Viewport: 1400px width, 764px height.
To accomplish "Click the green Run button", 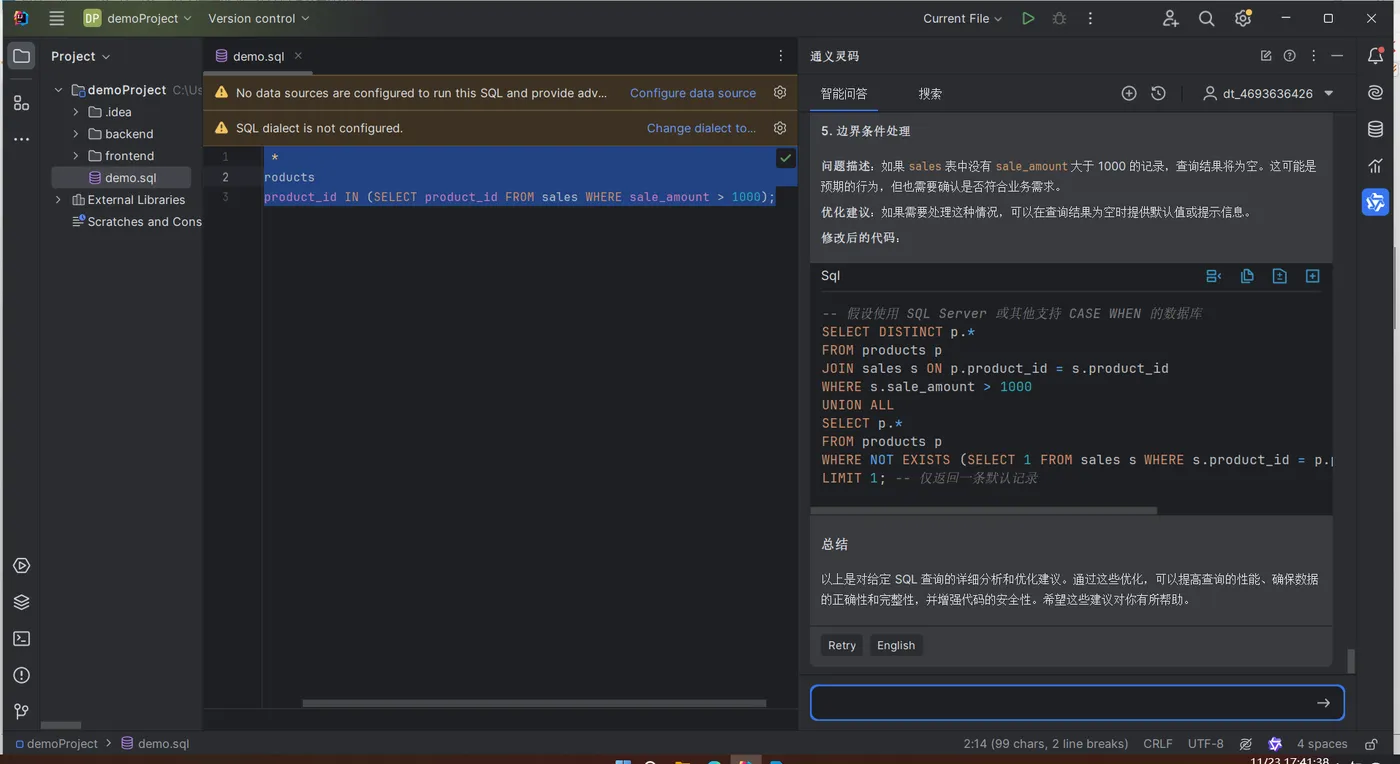I will click(x=1028, y=18).
